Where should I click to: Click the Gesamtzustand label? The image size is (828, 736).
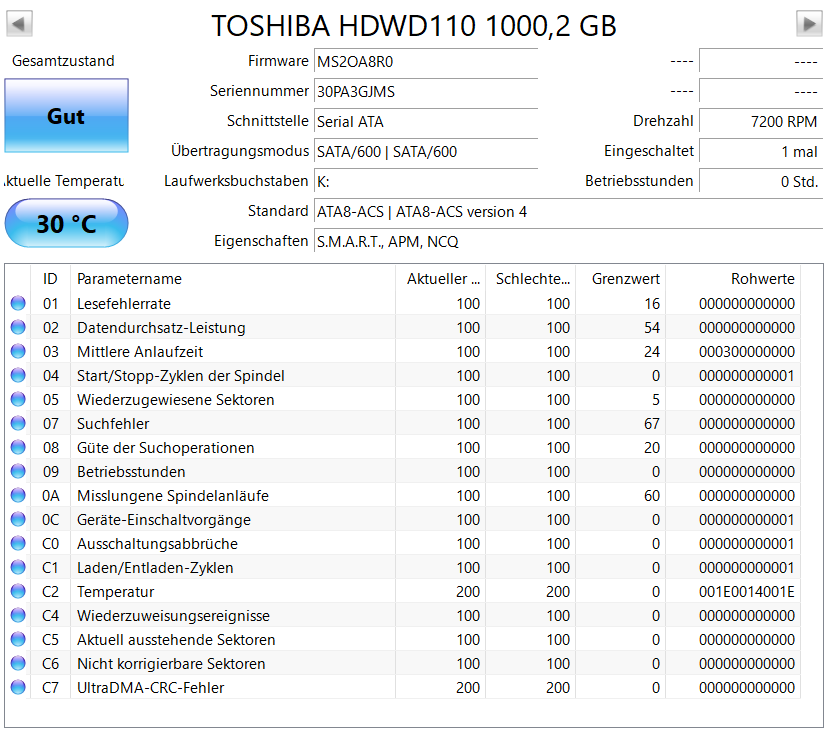63,61
